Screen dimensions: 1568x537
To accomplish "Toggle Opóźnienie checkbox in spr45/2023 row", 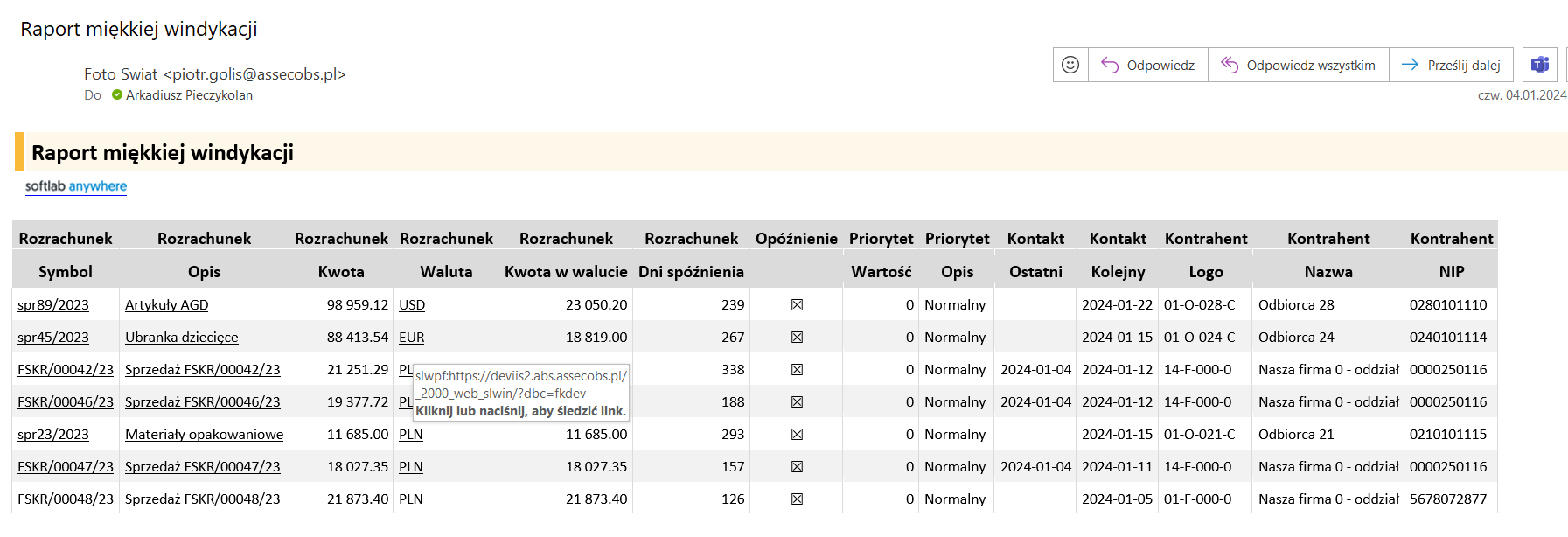I will (797, 338).
